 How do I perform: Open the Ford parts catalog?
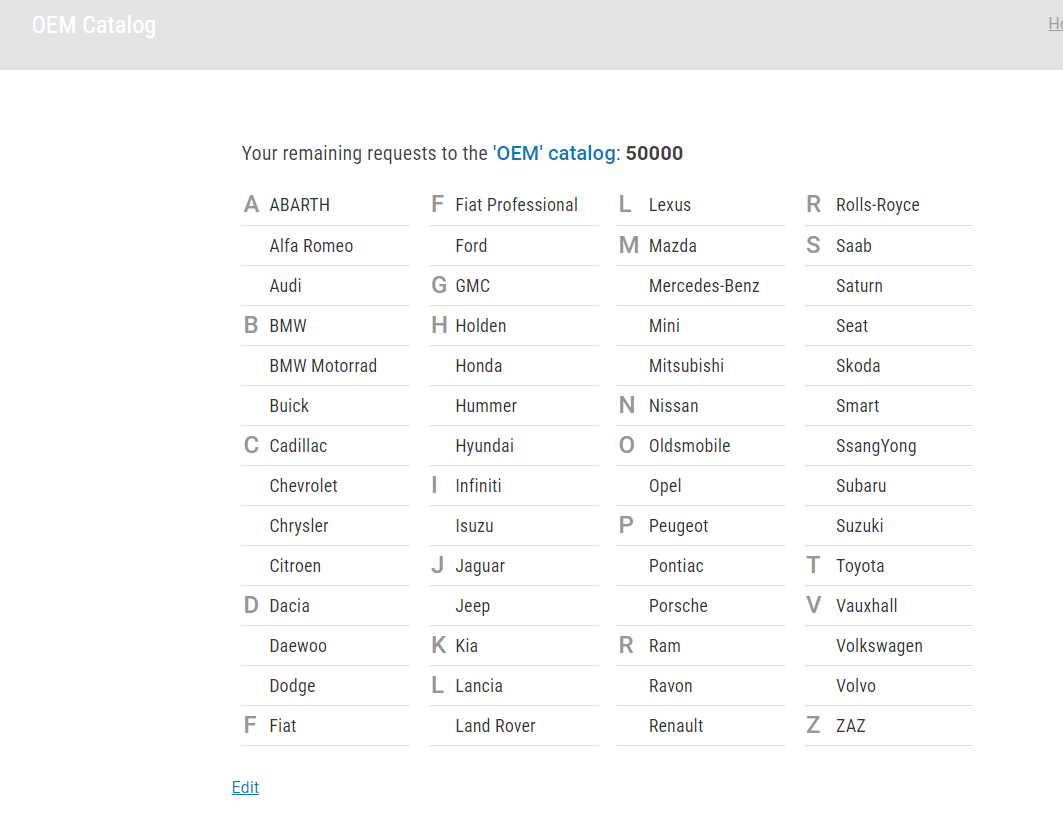point(471,246)
